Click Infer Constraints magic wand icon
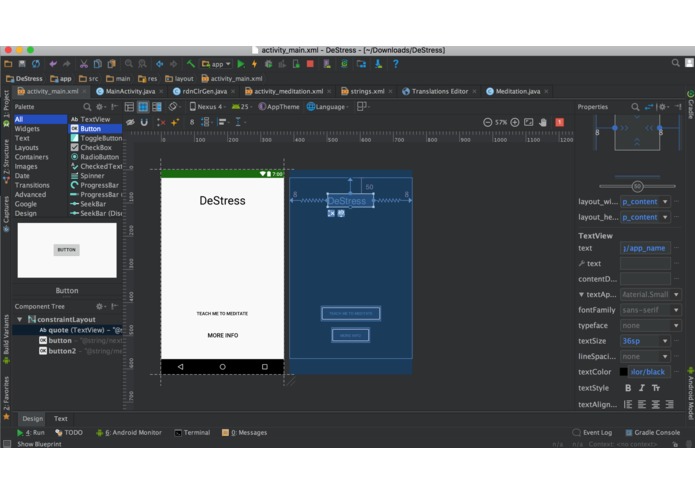This screenshot has height=494, width=695. 175,122
